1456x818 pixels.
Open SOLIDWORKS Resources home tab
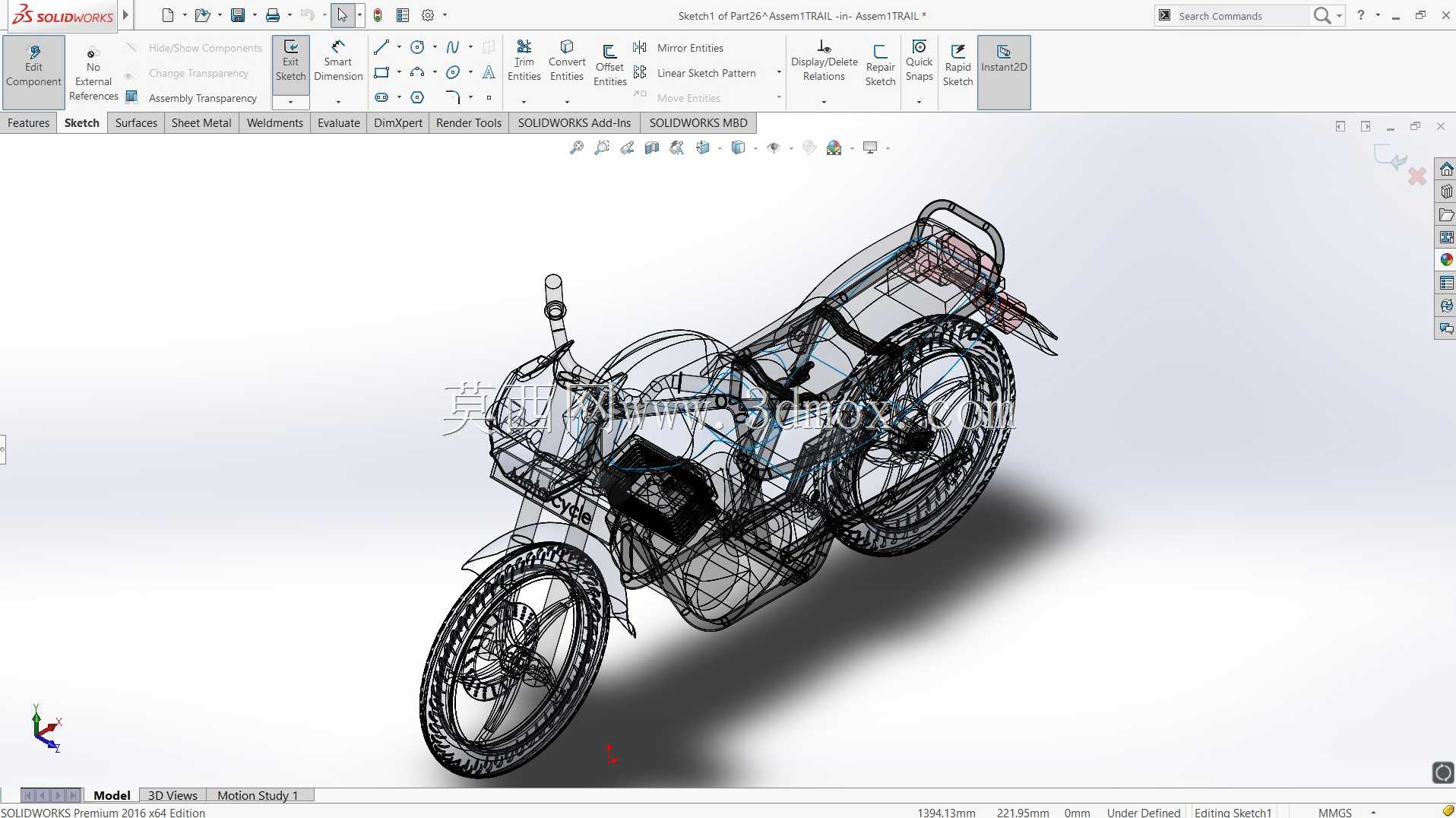click(1446, 169)
